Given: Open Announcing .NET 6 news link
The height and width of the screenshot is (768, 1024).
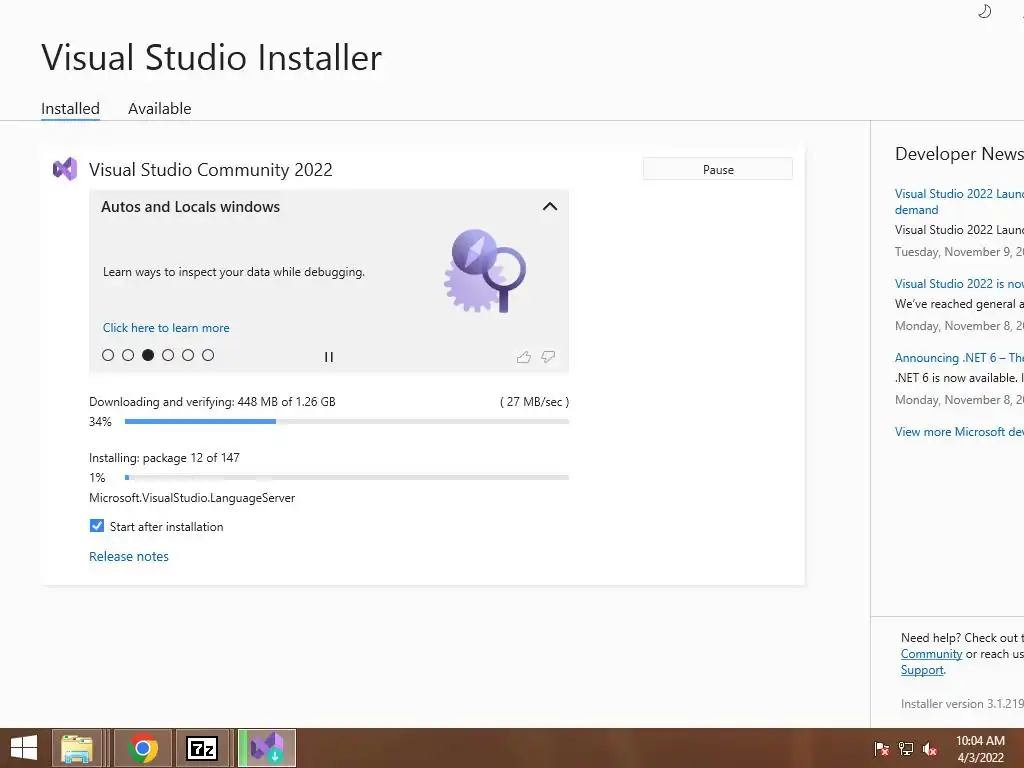Looking at the screenshot, I should (959, 357).
